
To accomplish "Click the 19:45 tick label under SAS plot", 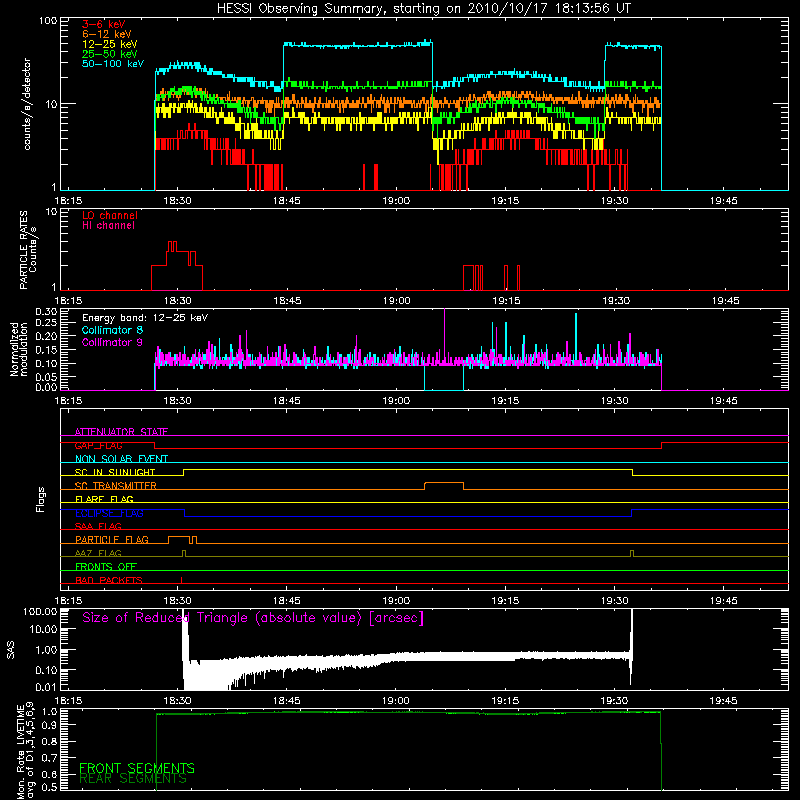I will tap(724, 701).
